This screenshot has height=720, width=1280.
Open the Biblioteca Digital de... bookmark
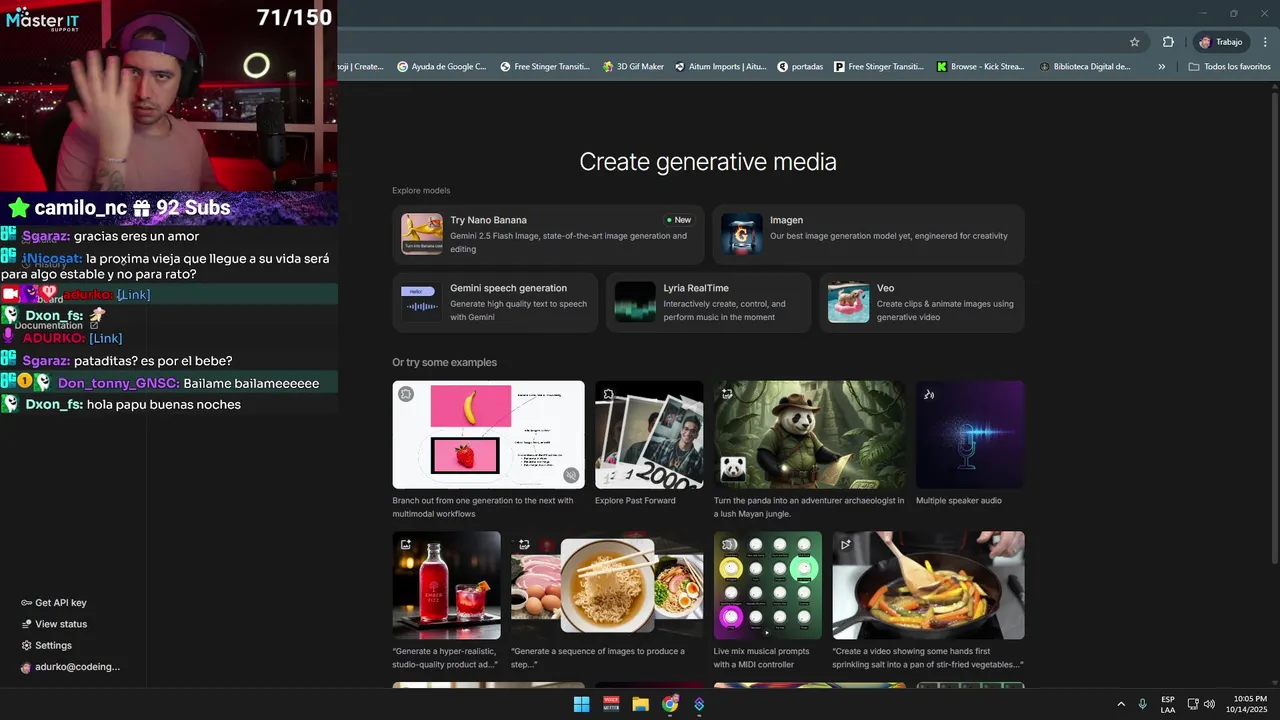pos(1084,67)
